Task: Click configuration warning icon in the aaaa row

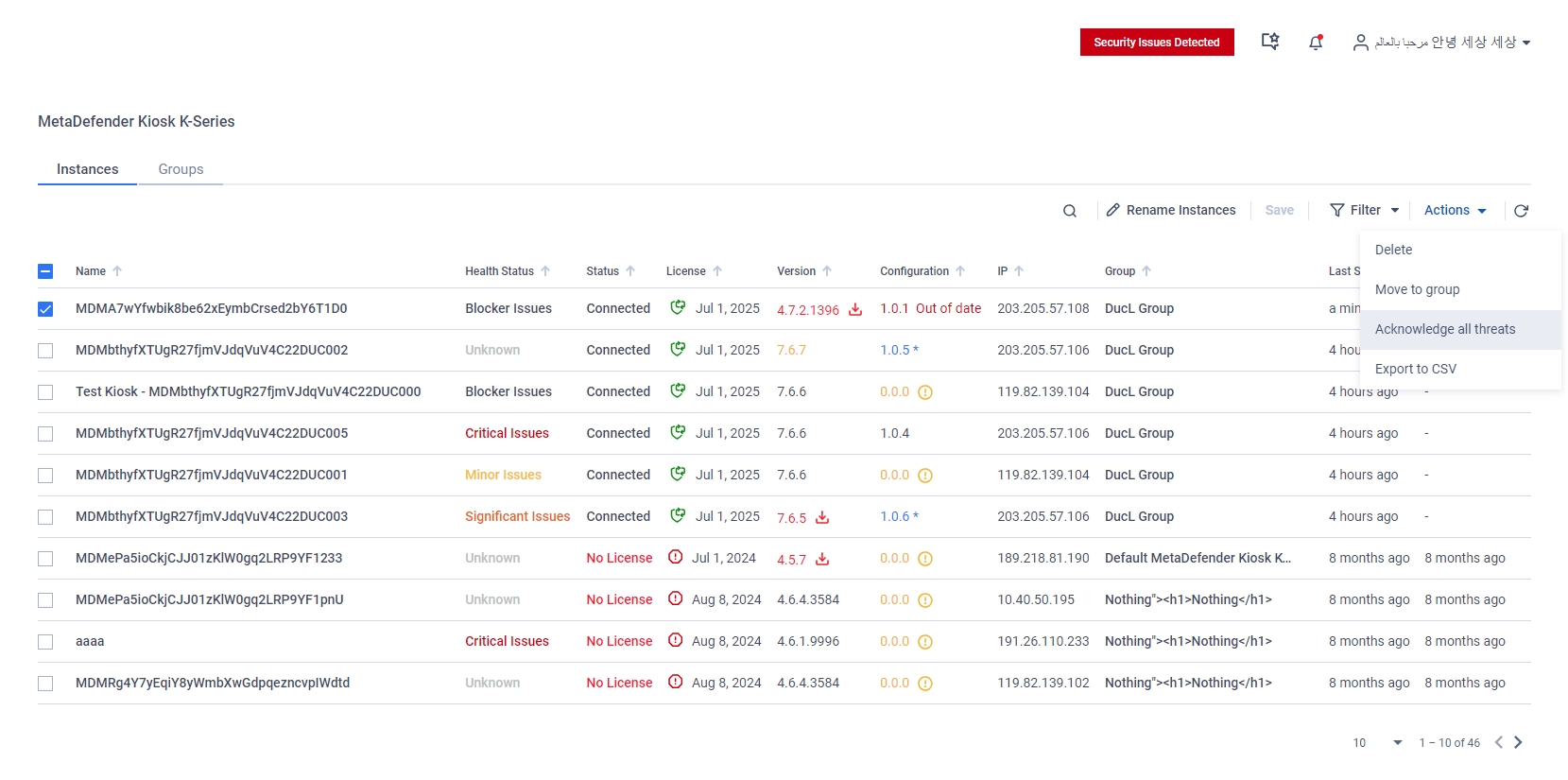Action: 925,642
